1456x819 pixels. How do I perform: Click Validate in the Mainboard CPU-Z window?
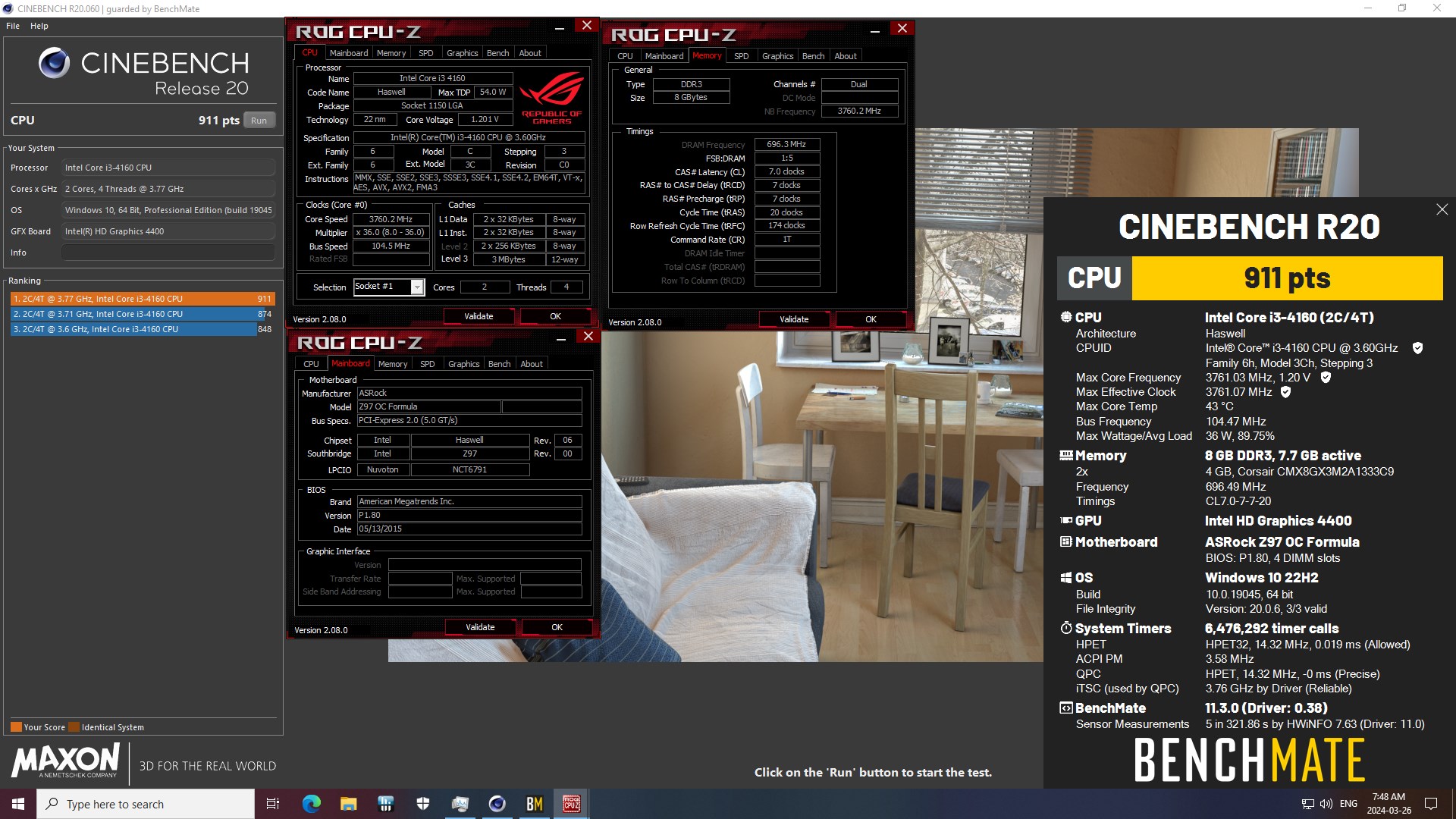480,627
